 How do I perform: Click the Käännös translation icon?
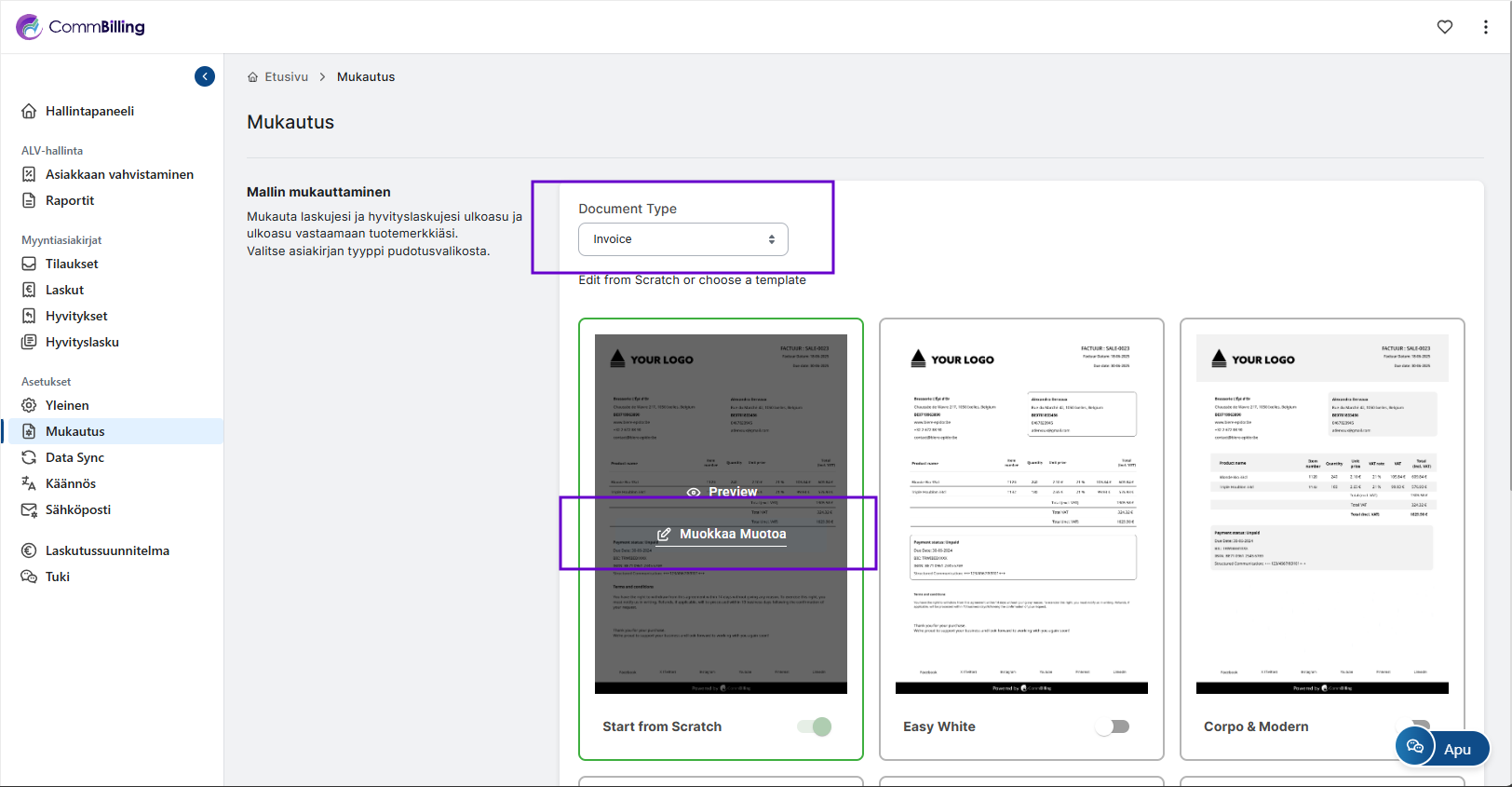coord(29,483)
